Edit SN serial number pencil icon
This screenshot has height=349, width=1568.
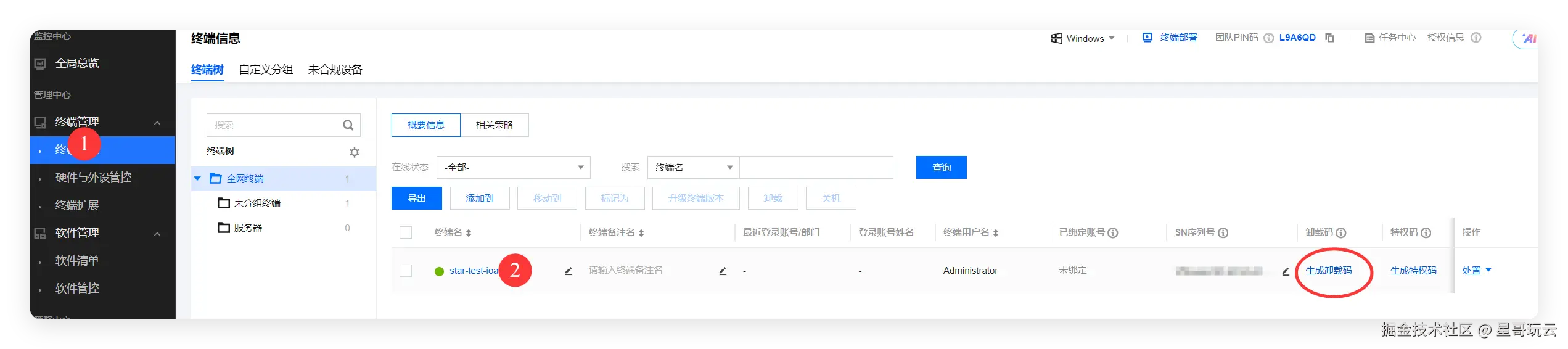pos(1286,271)
